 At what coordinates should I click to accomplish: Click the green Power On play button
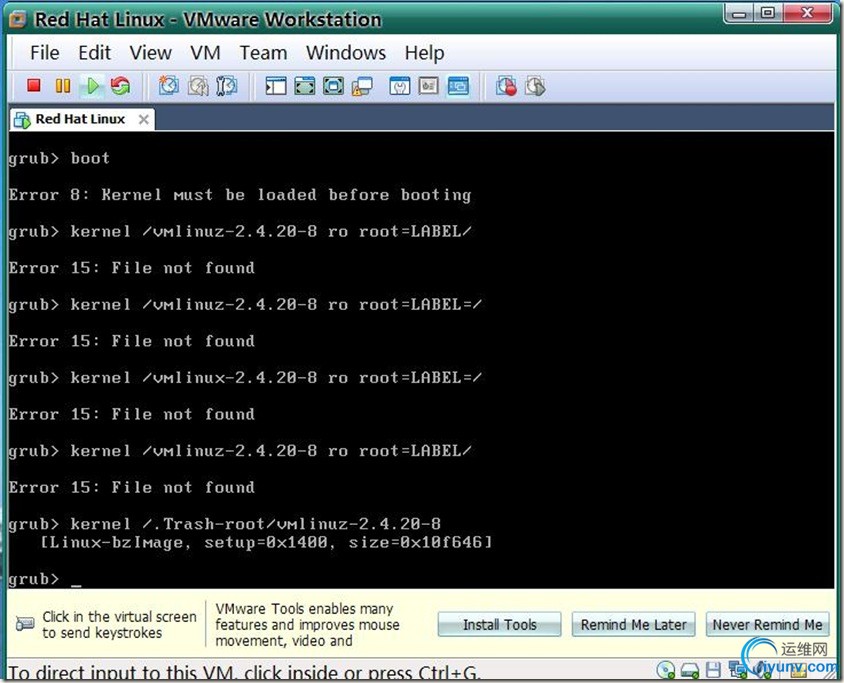tap(93, 86)
